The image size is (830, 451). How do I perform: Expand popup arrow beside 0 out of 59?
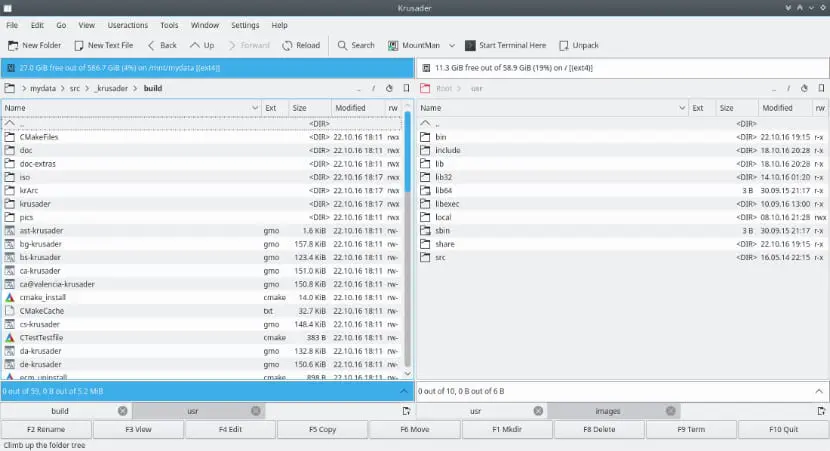tap(404, 391)
